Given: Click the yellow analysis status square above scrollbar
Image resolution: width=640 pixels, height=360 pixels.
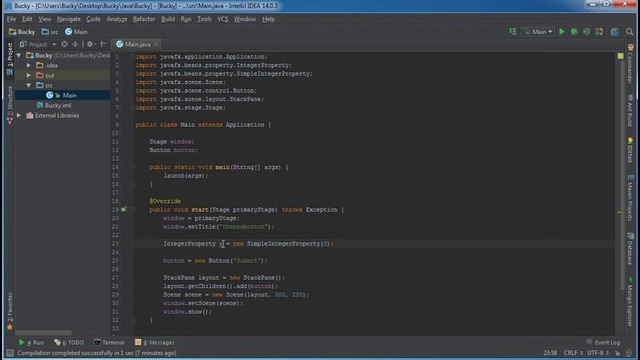Looking at the screenshot, I should pyautogui.click(x=620, y=56).
